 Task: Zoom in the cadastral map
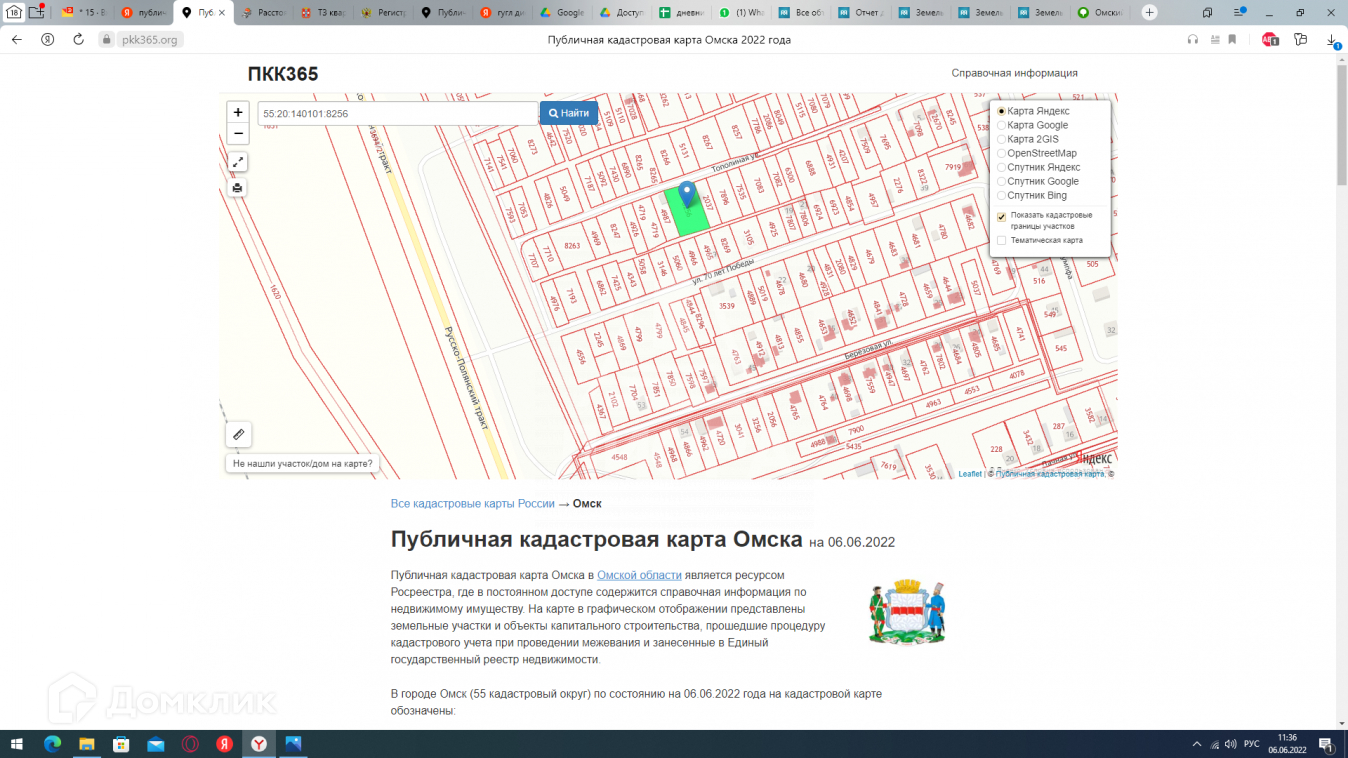point(238,113)
